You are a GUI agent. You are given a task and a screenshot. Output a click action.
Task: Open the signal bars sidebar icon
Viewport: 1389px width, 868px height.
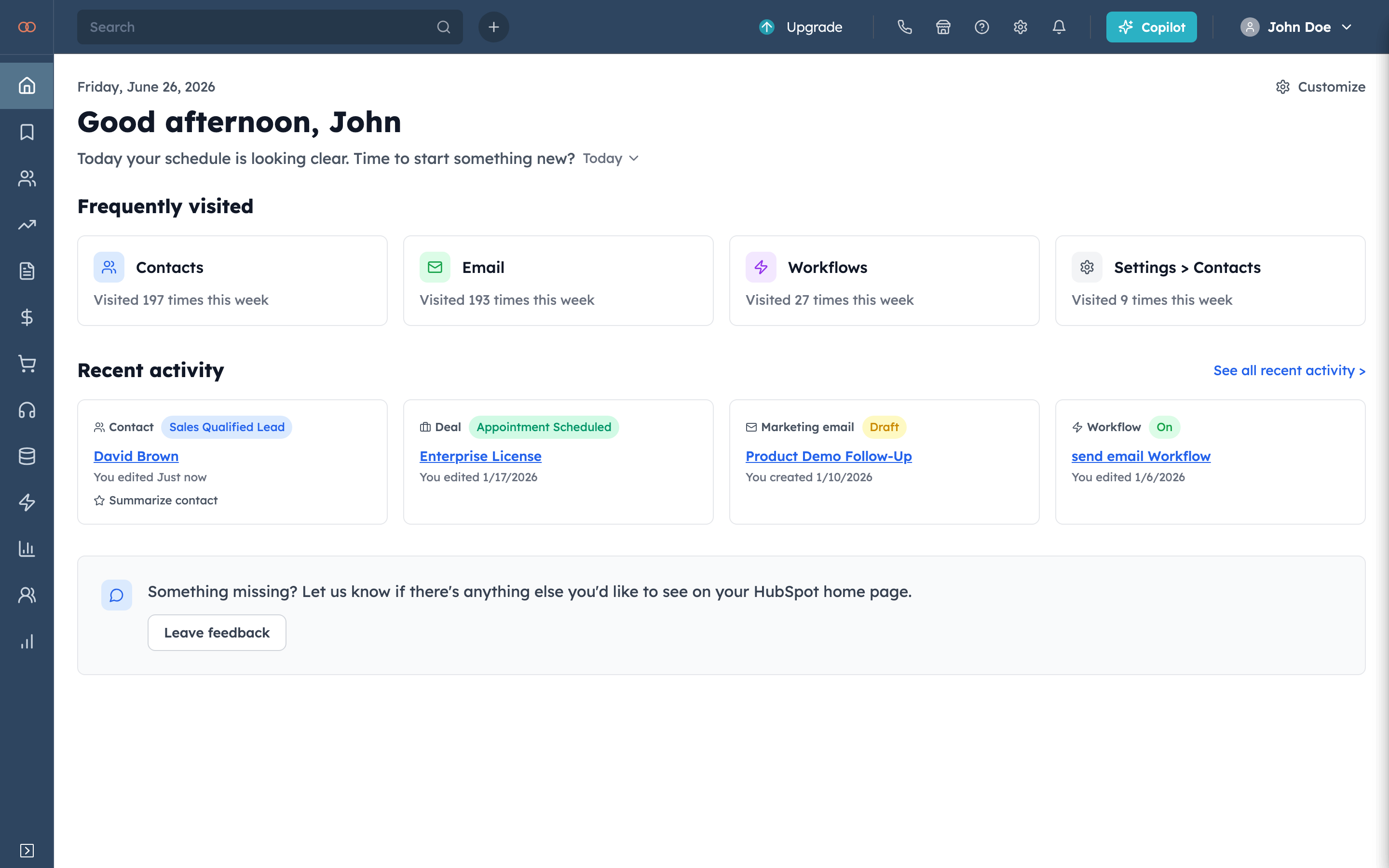pyautogui.click(x=27, y=641)
